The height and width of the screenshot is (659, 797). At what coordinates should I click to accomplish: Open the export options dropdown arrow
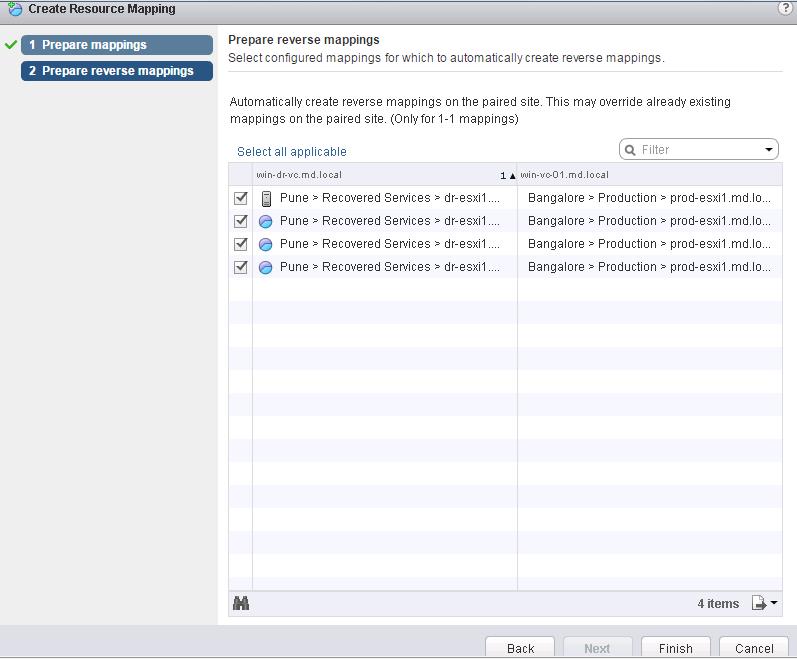774,603
